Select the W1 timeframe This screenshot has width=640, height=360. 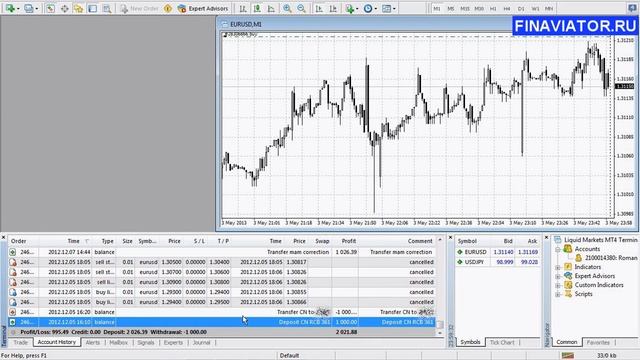pyautogui.click(x=535, y=9)
